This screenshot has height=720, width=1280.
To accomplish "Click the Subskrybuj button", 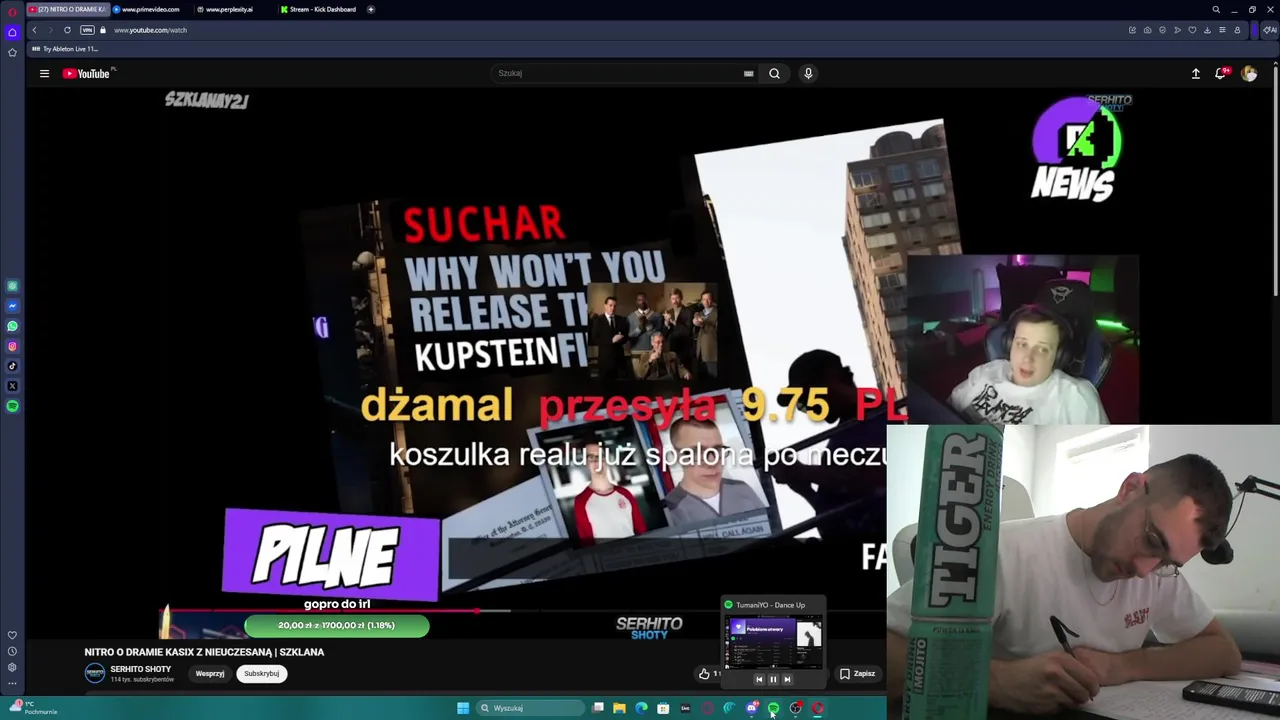I will tap(262, 674).
